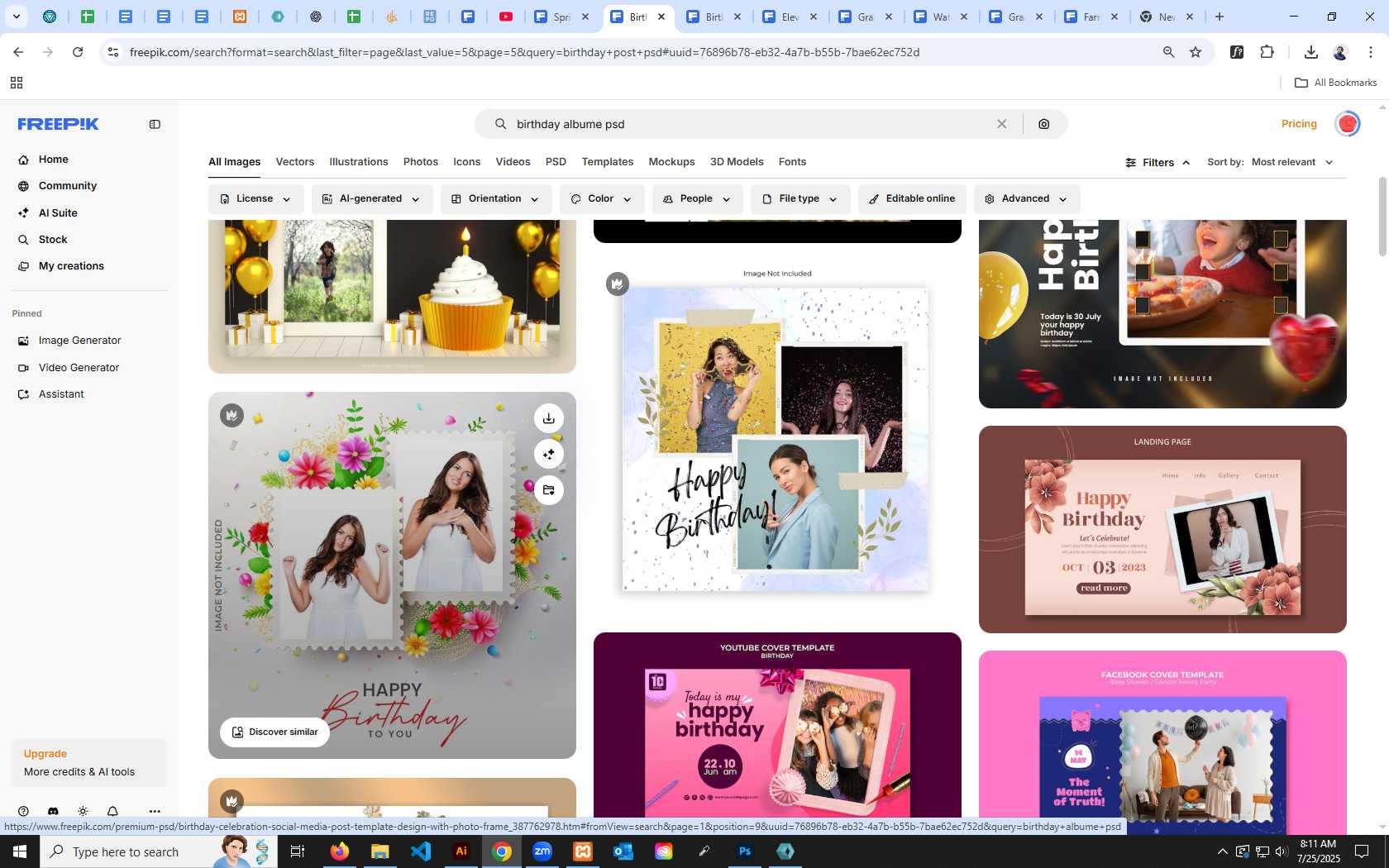The height and width of the screenshot is (868, 1389).
Task: Select the Mockups tab
Action: click(671, 162)
